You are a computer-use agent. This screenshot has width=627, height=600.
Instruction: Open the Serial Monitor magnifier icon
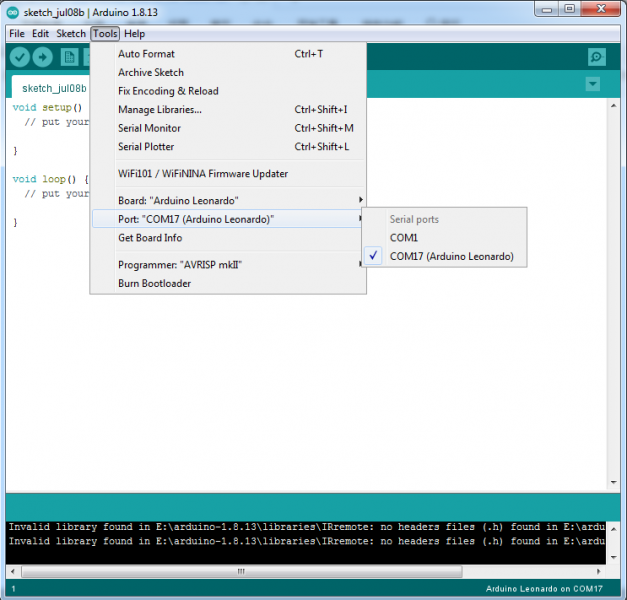click(x=597, y=57)
